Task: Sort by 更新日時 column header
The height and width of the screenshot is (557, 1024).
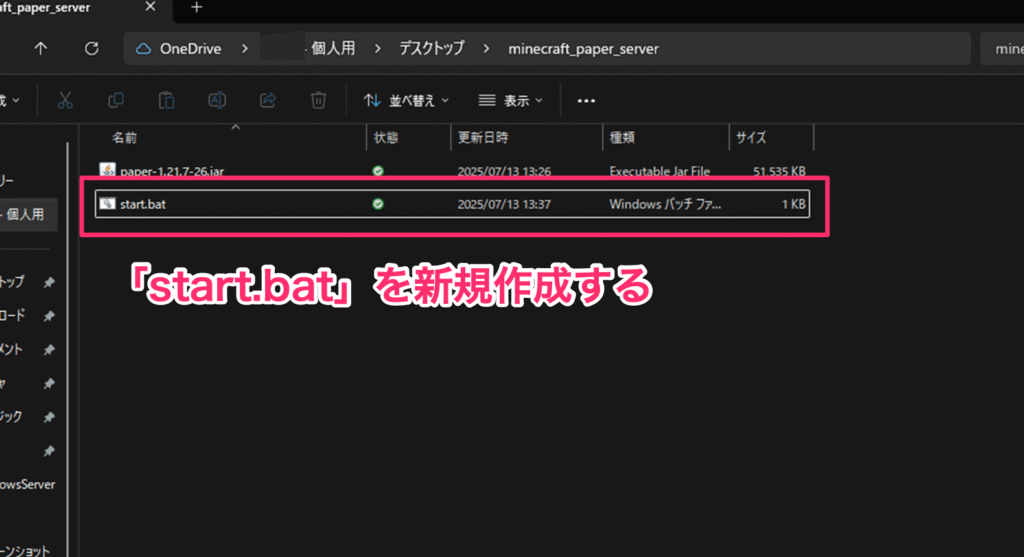Action: click(483, 138)
